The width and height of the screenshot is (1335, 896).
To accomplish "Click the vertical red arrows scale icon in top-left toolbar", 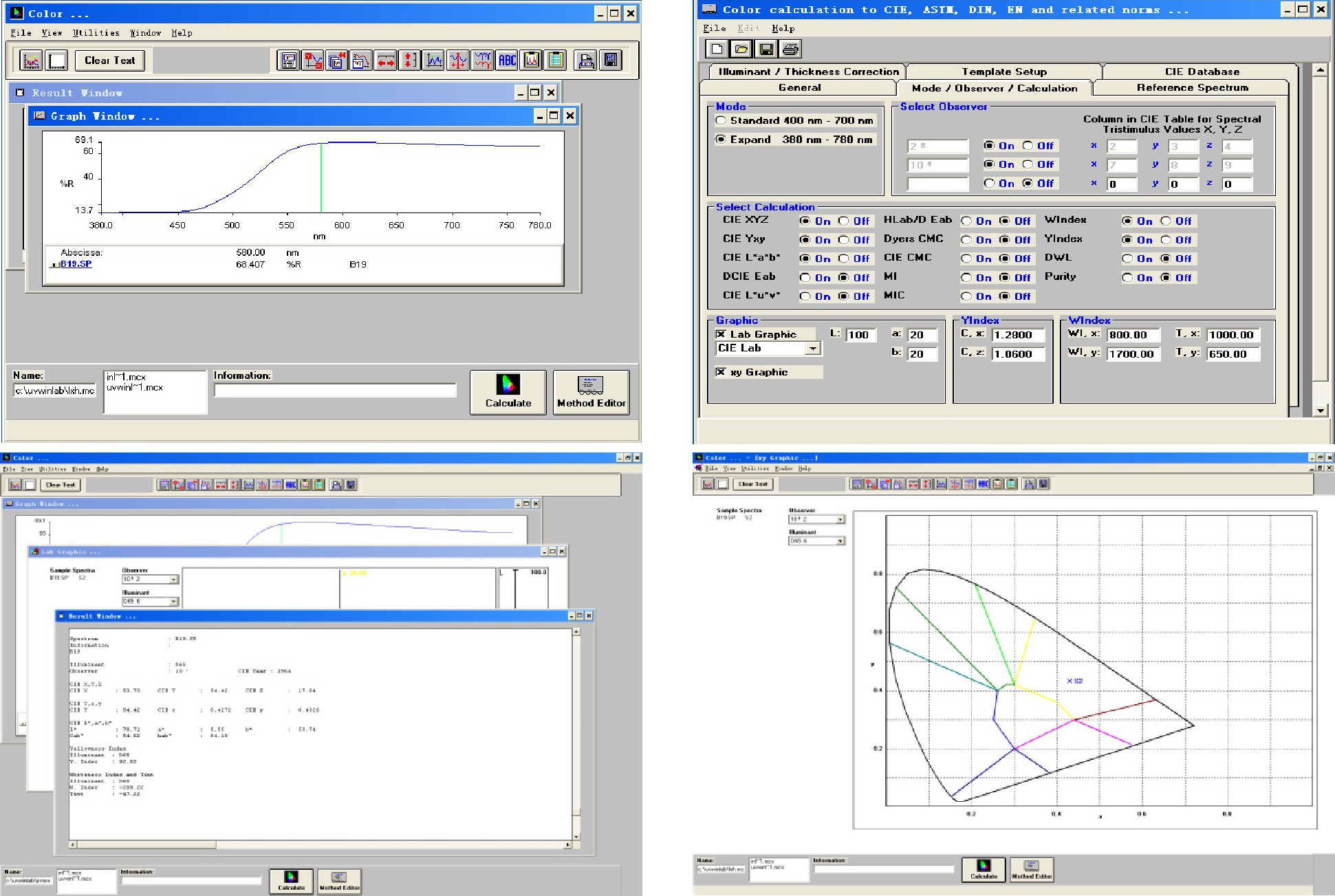I will click(x=409, y=61).
